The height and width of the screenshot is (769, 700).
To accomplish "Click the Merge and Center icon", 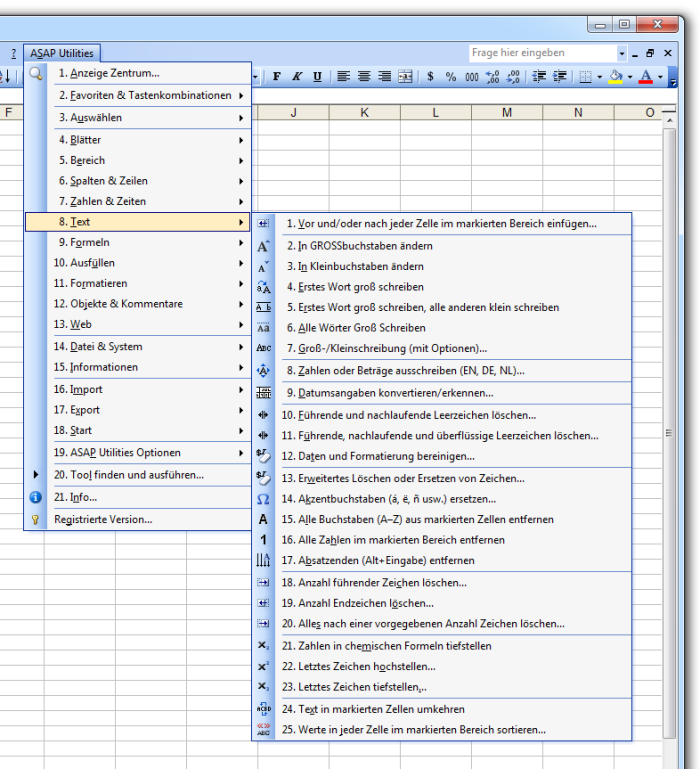I will coord(405,76).
